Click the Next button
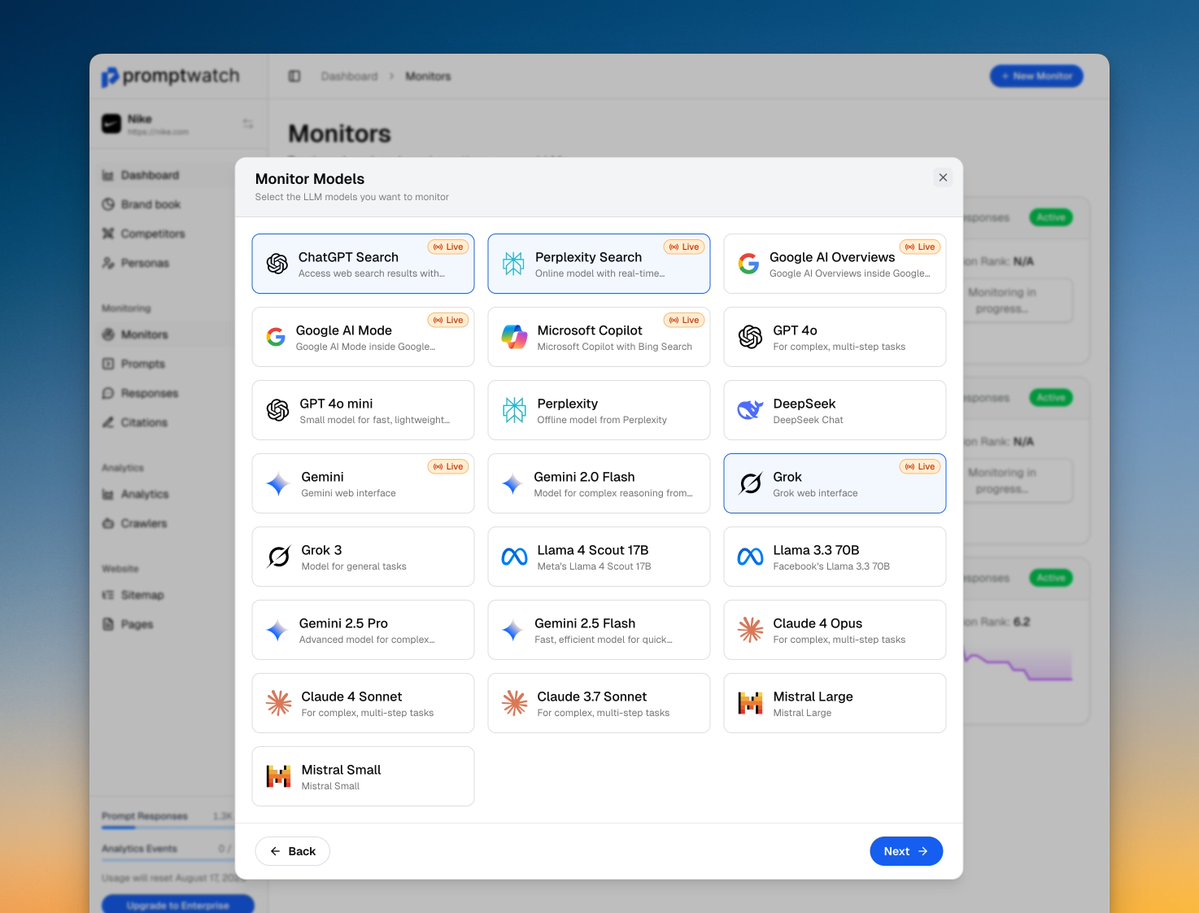Screen dimensions: 1199x913 (906, 851)
